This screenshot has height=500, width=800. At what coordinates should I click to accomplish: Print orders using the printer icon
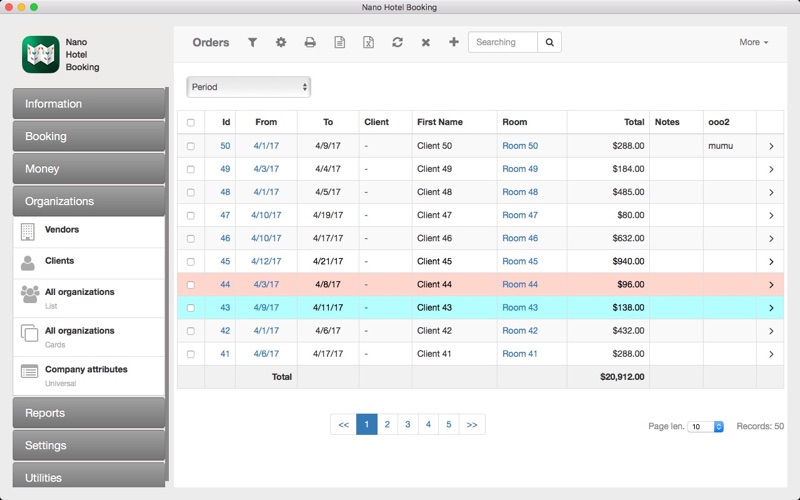(x=310, y=42)
